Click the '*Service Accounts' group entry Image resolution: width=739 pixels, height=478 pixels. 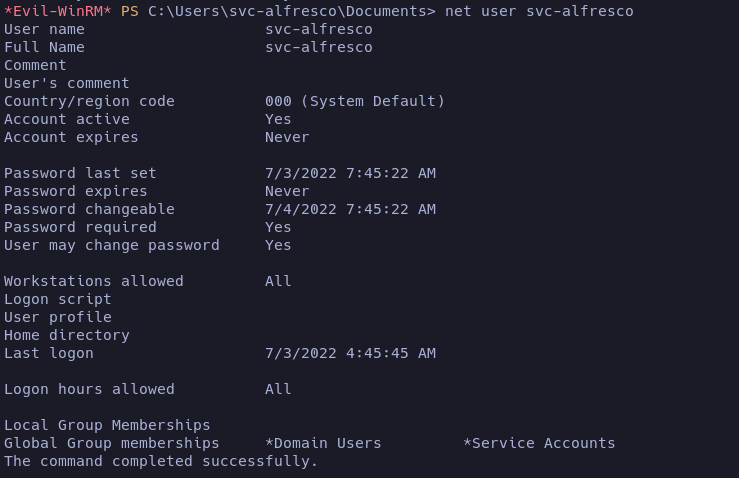point(539,443)
